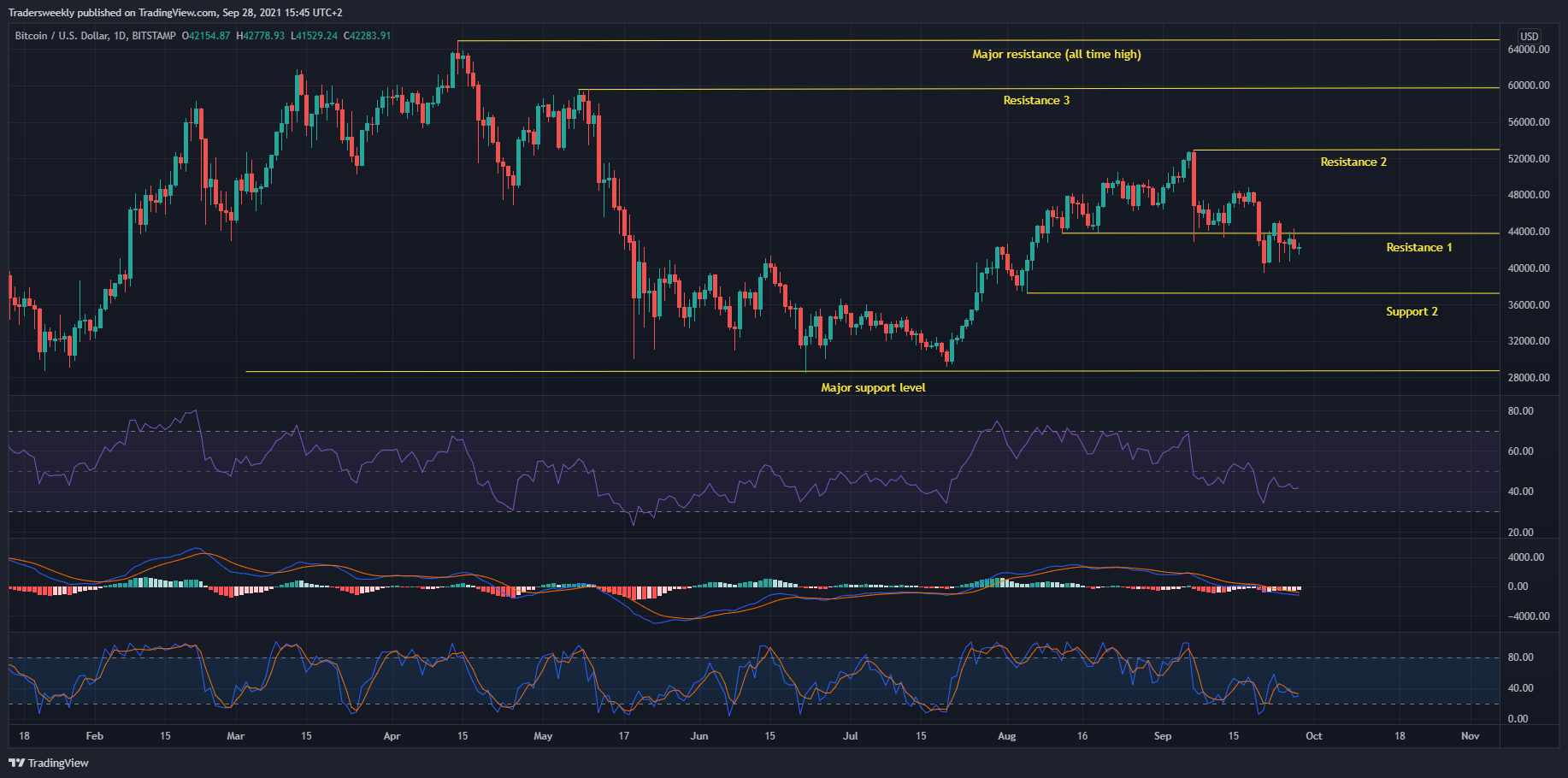Click the Jun date label on time axis

(x=699, y=736)
